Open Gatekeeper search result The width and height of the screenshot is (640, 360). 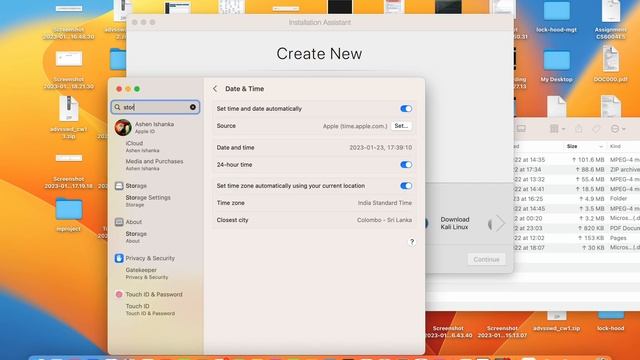pos(147,273)
